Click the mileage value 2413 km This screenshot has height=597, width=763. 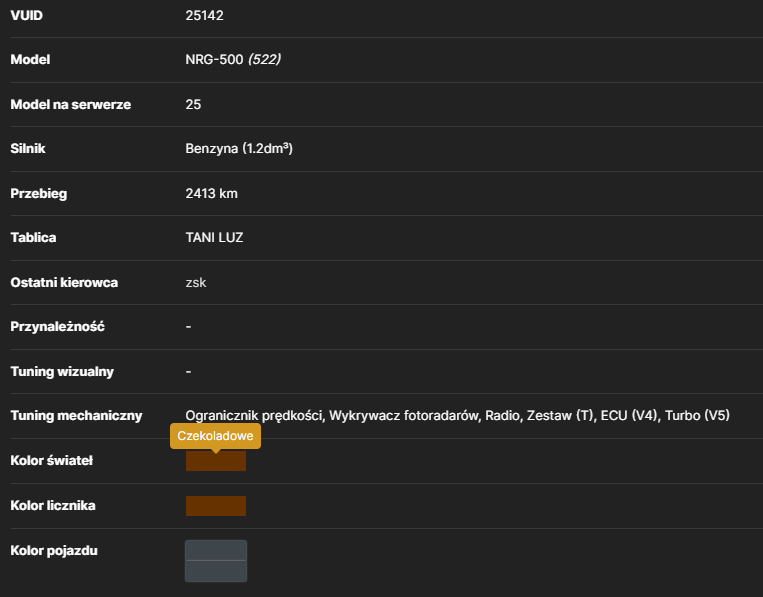pyautogui.click(x=211, y=194)
